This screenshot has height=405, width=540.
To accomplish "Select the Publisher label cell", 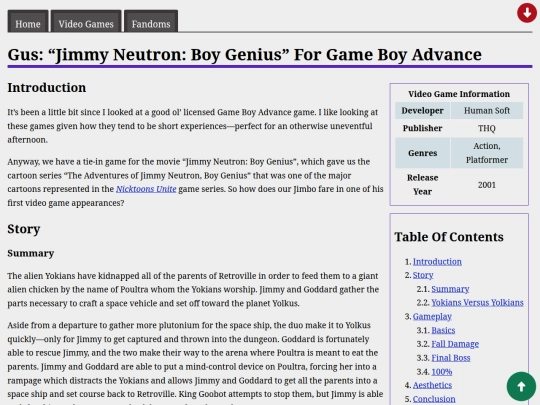I will click(x=423, y=128).
